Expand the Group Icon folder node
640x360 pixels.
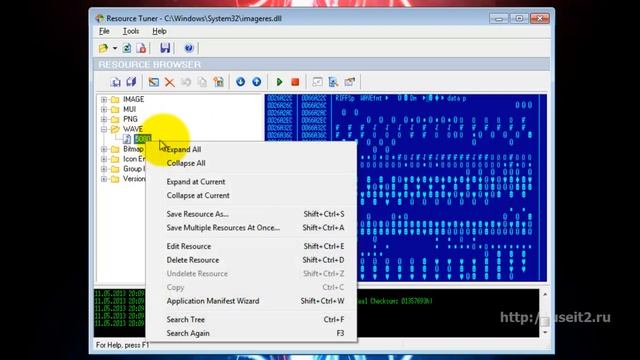coord(104,169)
